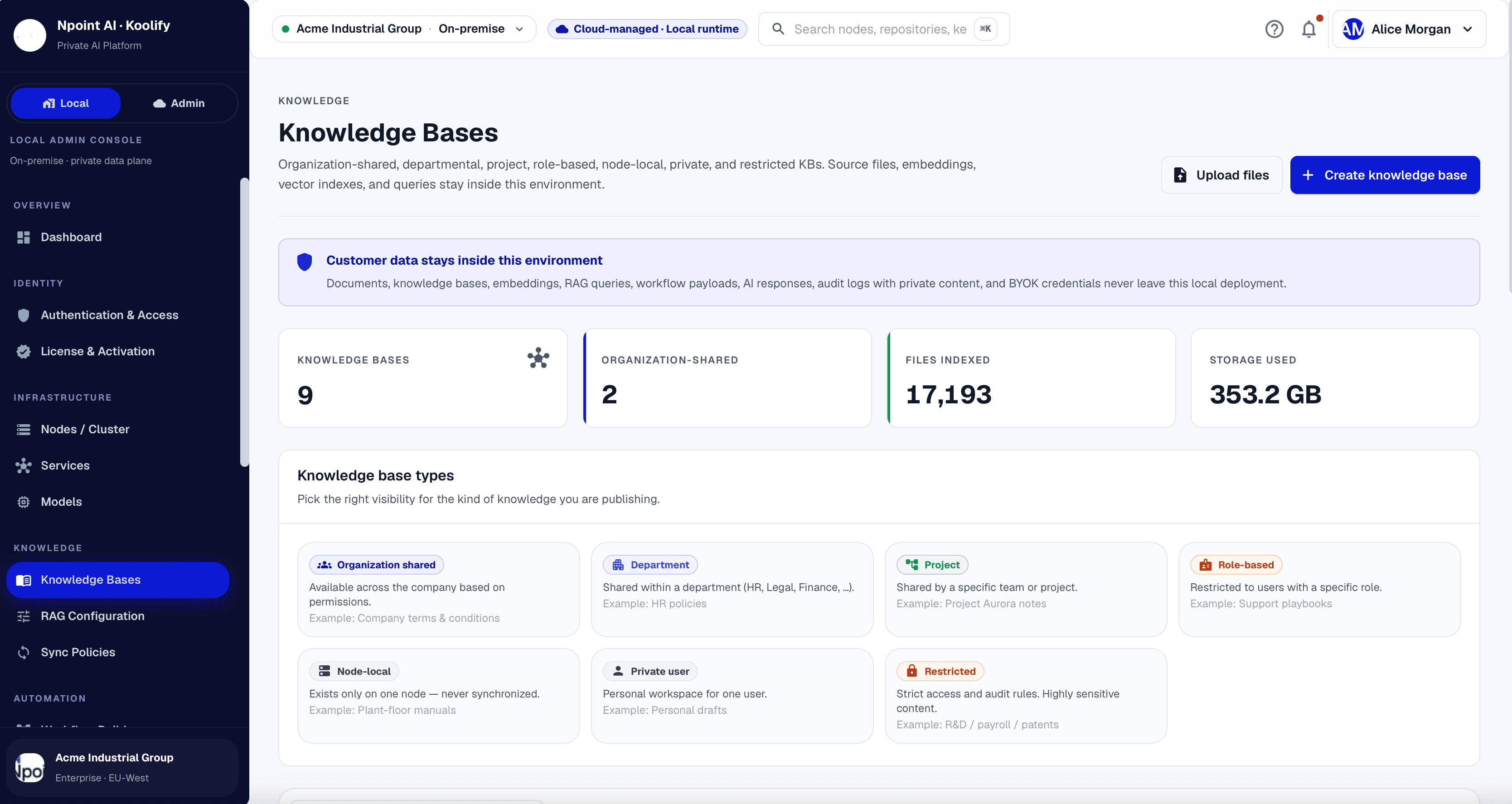Click the Models chip icon
This screenshot has width=1512, height=804.
[24, 502]
